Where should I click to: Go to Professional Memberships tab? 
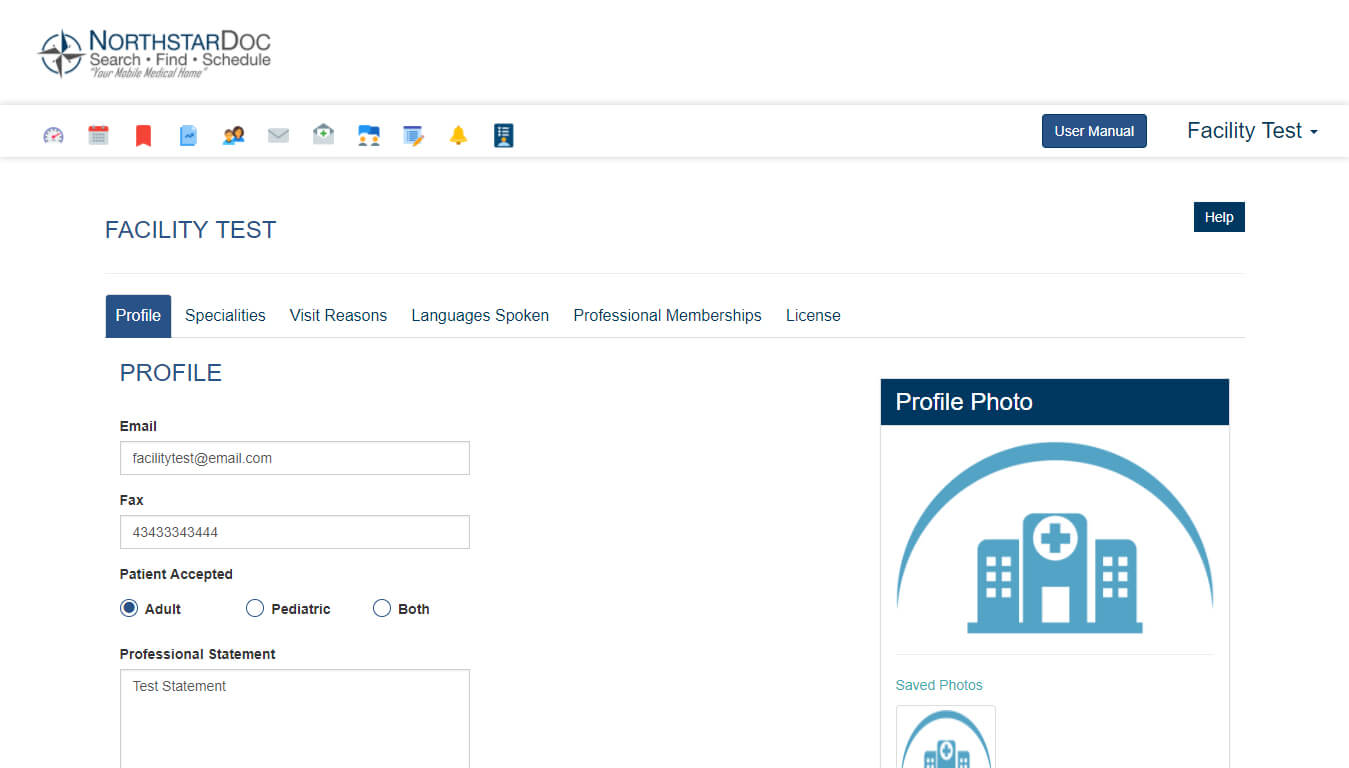click(x=667, y=316)
